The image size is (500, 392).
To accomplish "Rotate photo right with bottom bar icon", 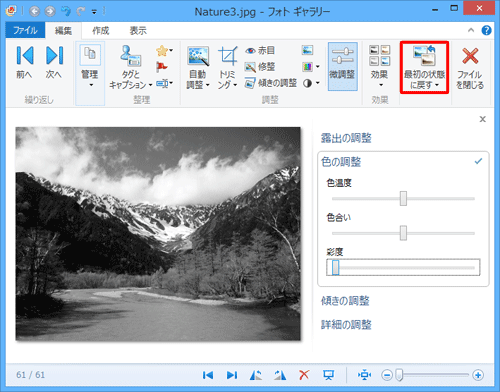I will pyautogui.click(x=280, y=375).
